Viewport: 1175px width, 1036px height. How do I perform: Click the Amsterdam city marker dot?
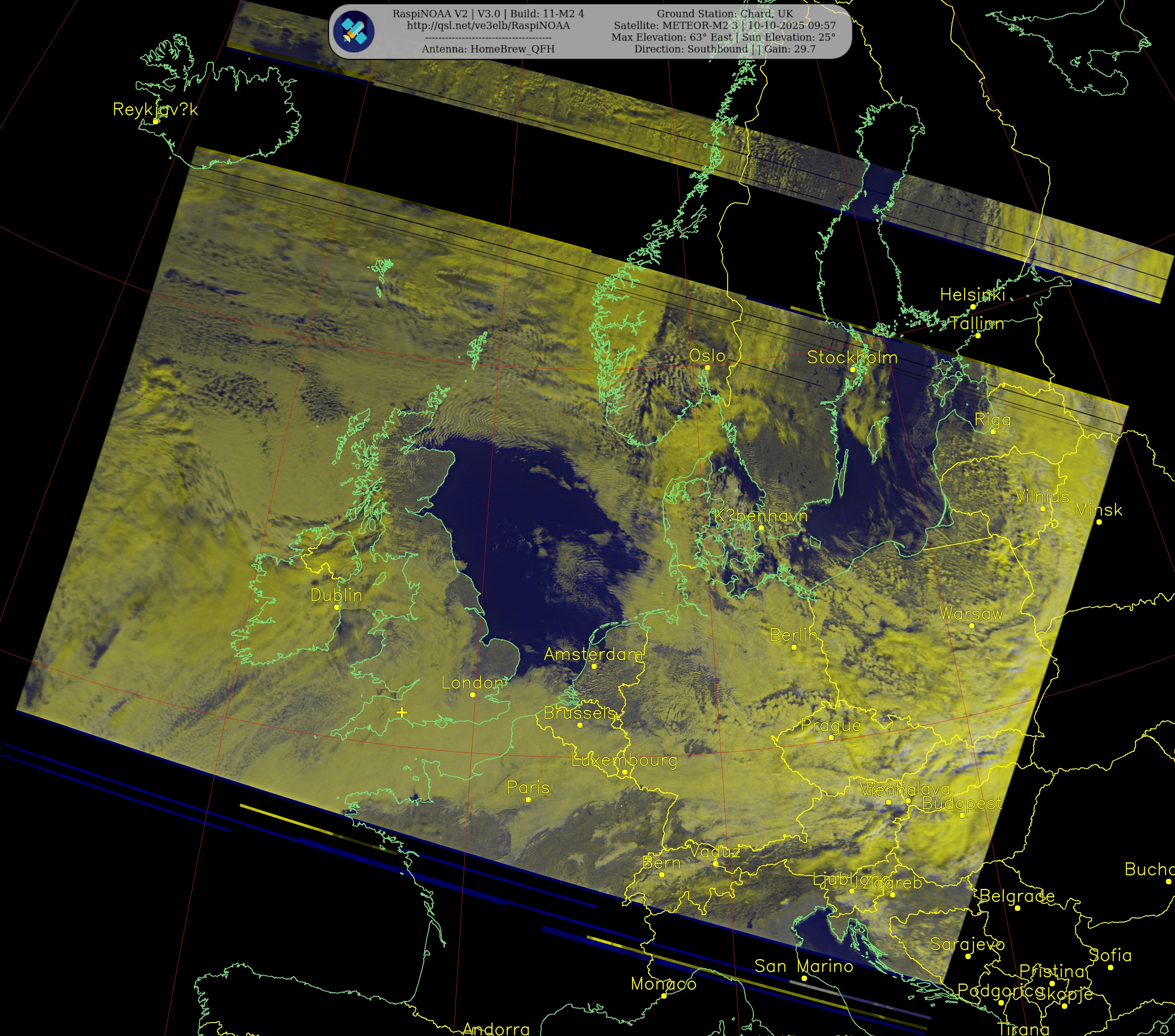[x=594, y=667]
